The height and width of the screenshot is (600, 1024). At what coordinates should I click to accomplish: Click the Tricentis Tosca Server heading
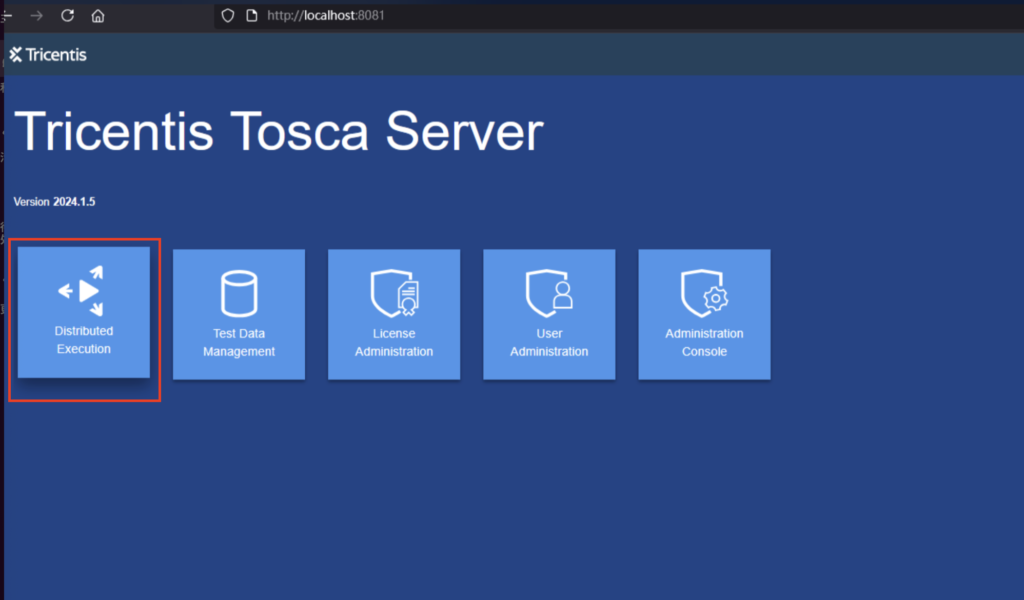coord(279,132)
